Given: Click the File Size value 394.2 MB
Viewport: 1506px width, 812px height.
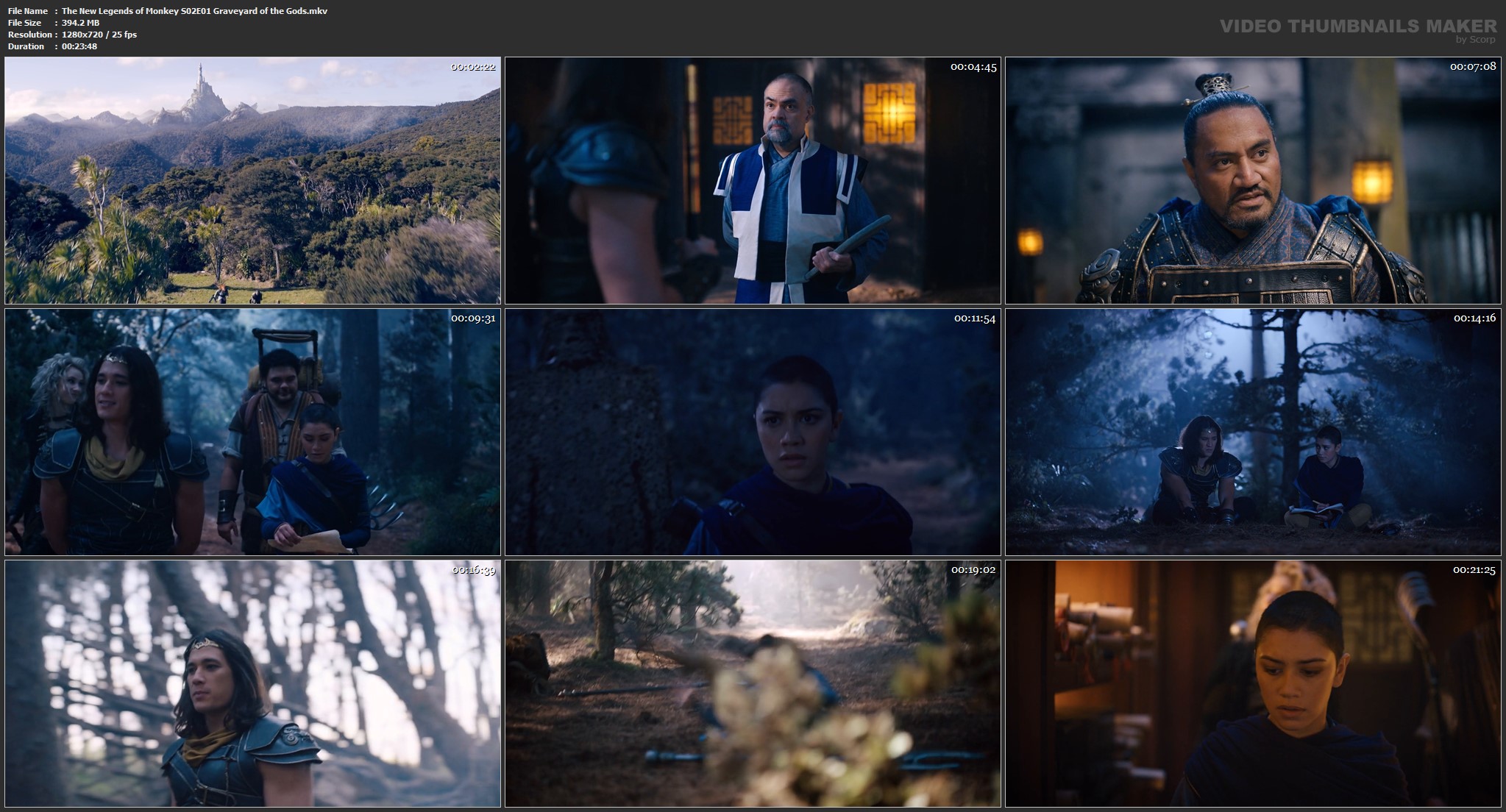Looking at the screenshot, I should click(80, 23).
